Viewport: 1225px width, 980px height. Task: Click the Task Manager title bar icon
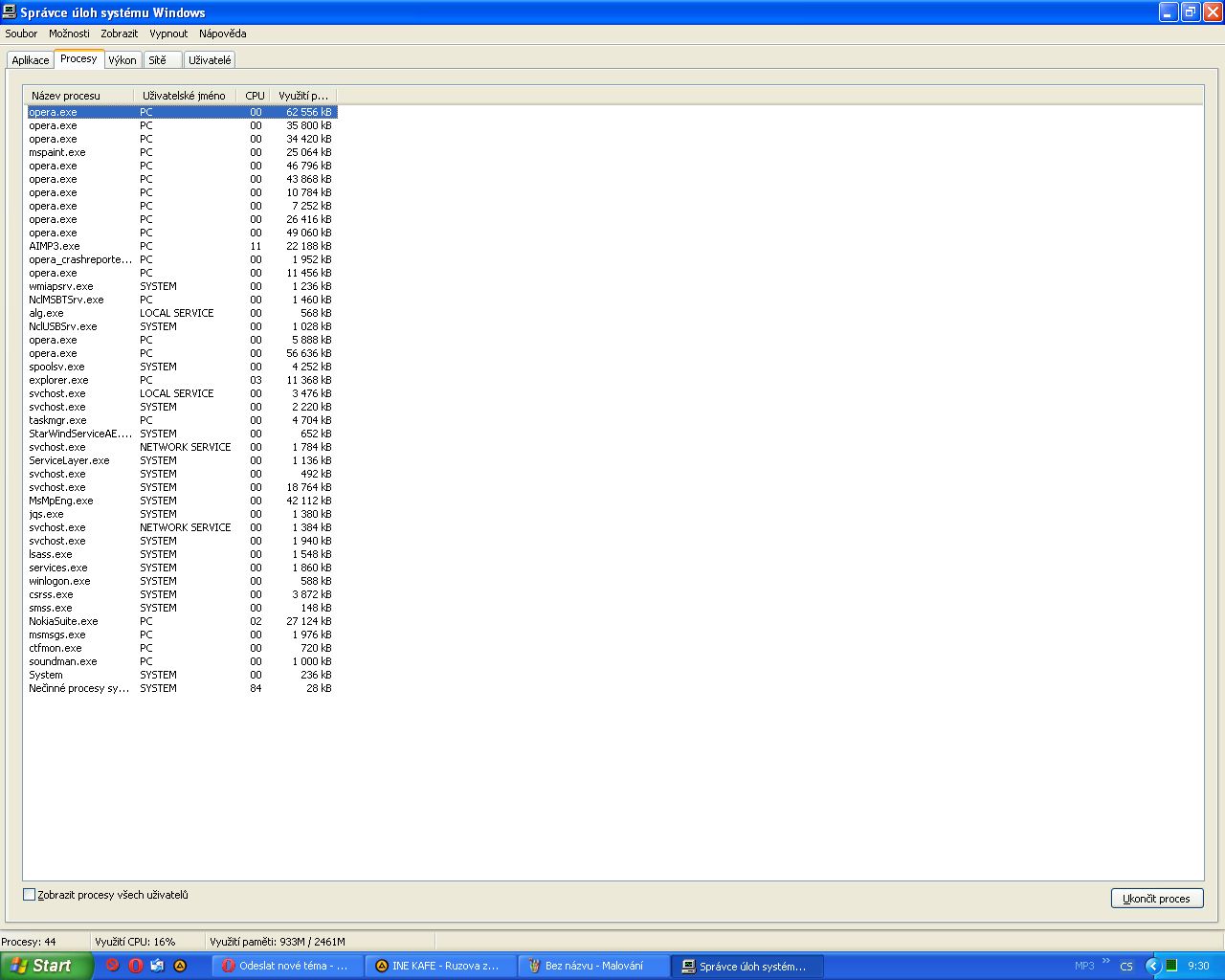[10, 12]
